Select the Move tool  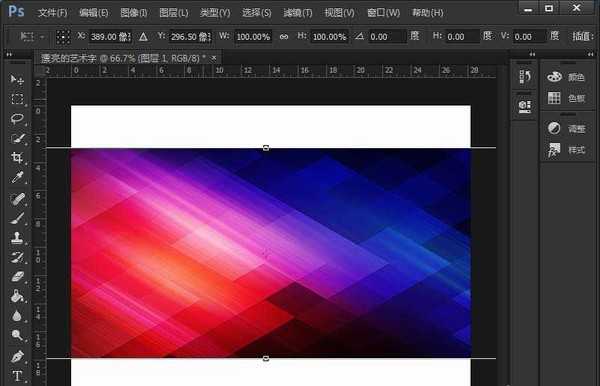pyautogui.click(x=17, y=80)
